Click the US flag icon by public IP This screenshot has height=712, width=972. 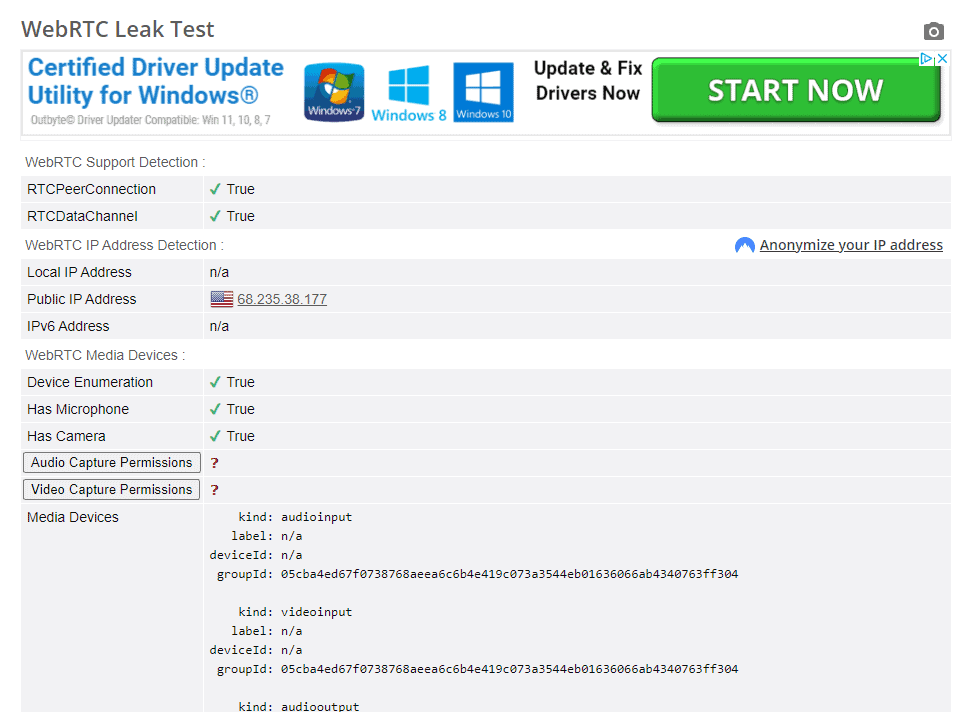pyautogui.click(x=221, y=299)
